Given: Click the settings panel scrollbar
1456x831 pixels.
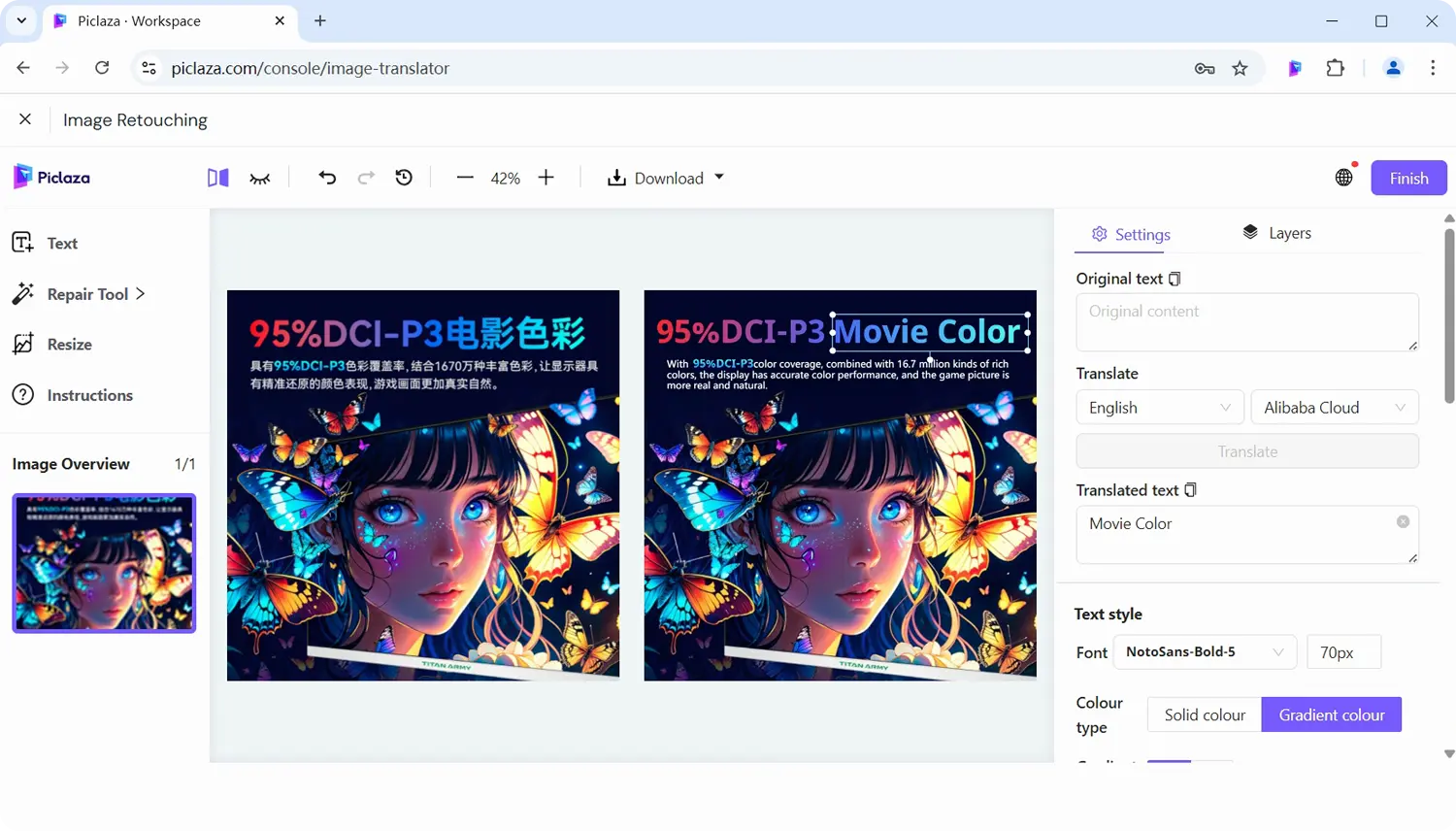Looking at the screenshot, I should click(x=1449, y=316).
